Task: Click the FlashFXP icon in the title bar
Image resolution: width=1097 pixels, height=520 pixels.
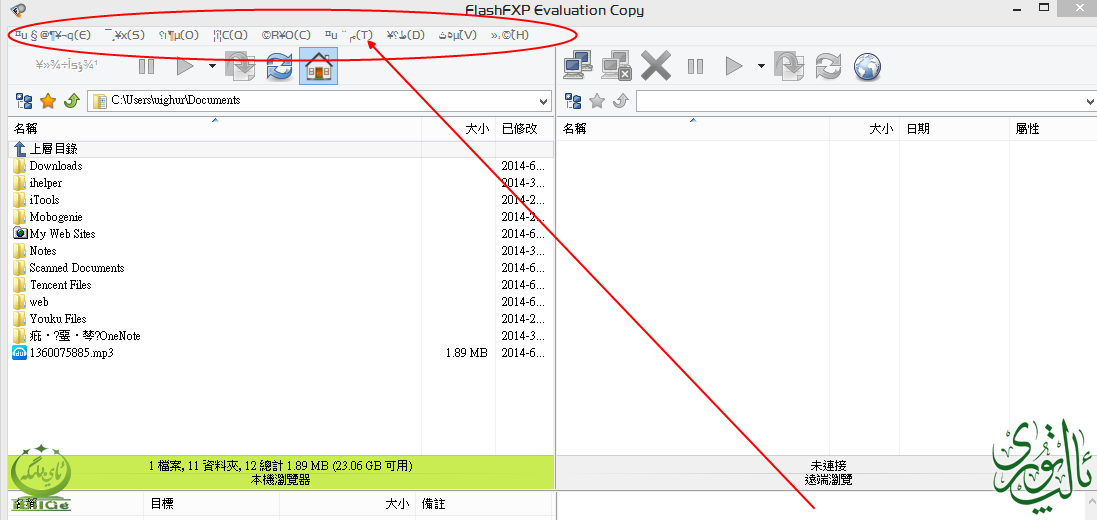Action: pyautogui.click(x=19, y=10)
